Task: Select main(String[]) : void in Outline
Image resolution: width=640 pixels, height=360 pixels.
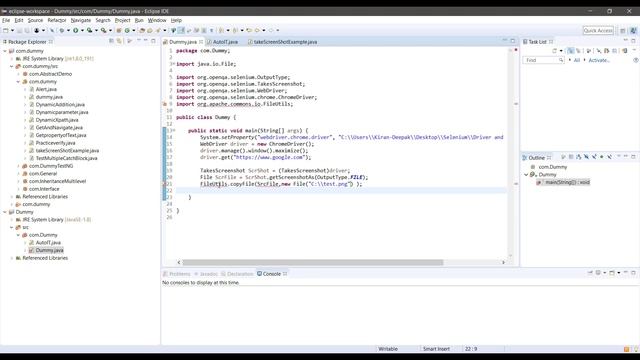Action: pyautogui.click(x=567, y=182)
